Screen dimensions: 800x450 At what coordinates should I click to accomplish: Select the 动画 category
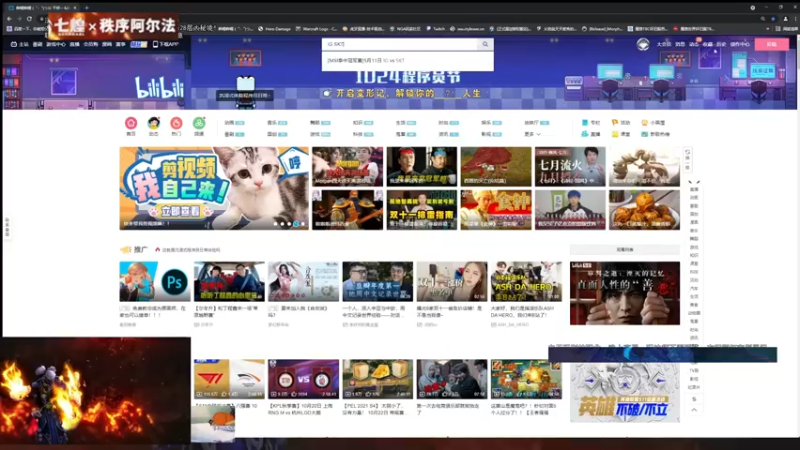coord(234,122)
